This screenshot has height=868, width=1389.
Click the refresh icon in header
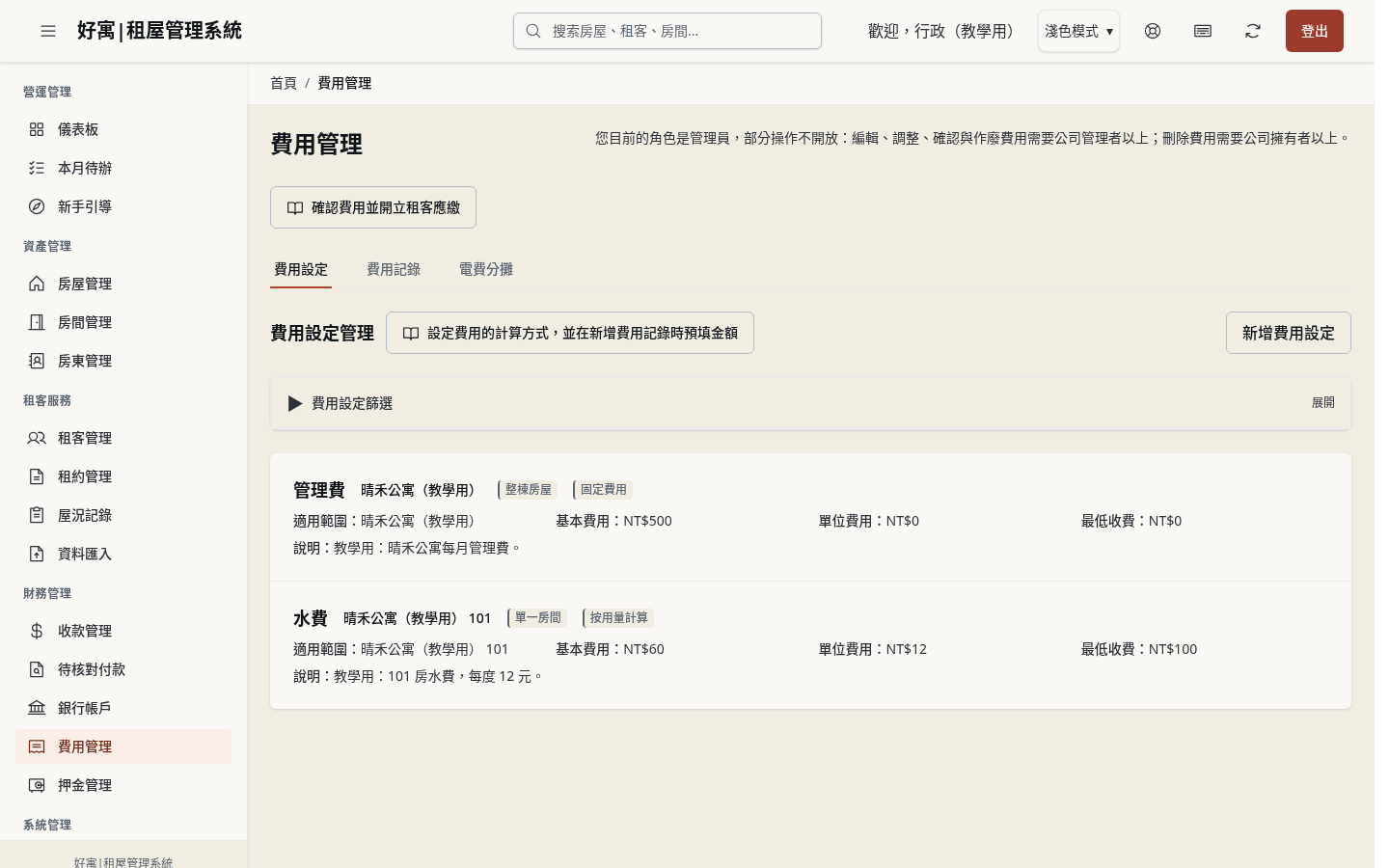click(x=1253, y=31)
